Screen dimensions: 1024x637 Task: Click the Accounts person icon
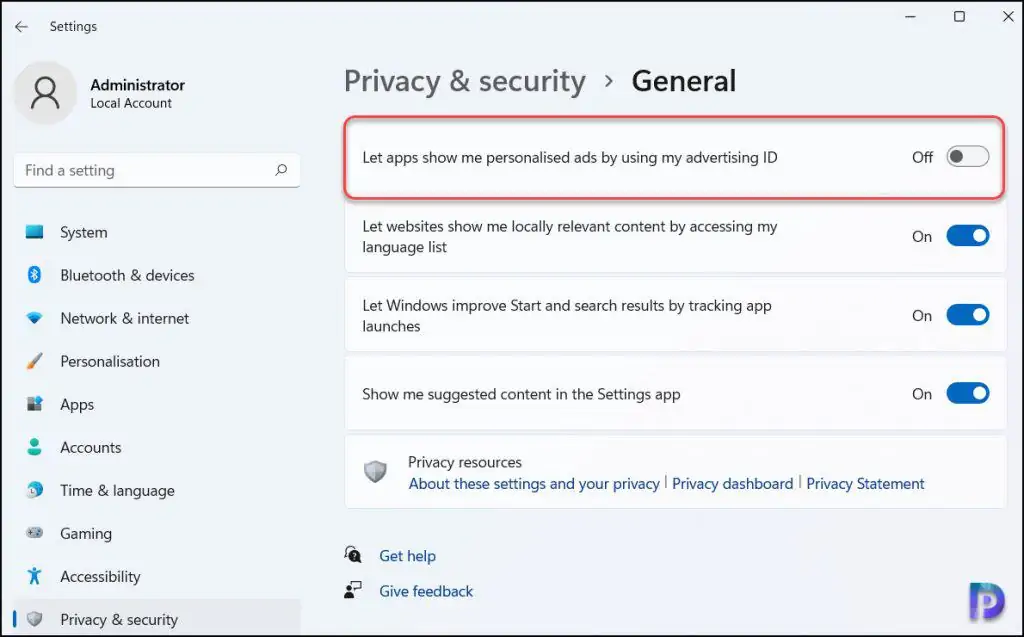35,447
